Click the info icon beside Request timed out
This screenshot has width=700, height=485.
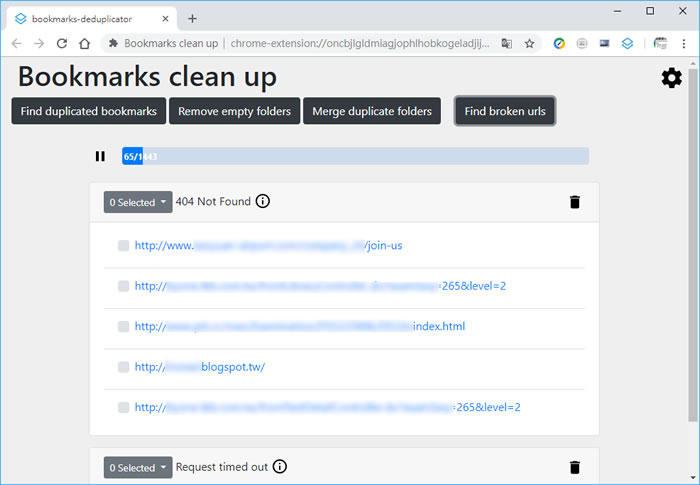[279, 467]
